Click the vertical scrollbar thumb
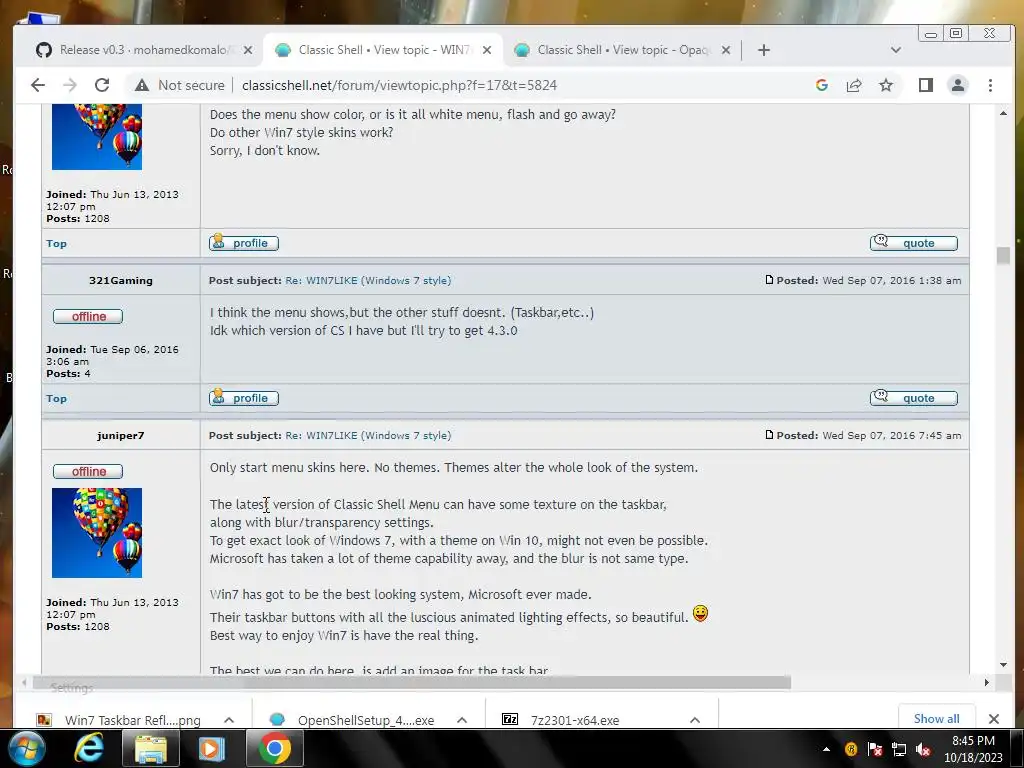The height and width of the screenshot is (768, 1024). point(1003,255)
